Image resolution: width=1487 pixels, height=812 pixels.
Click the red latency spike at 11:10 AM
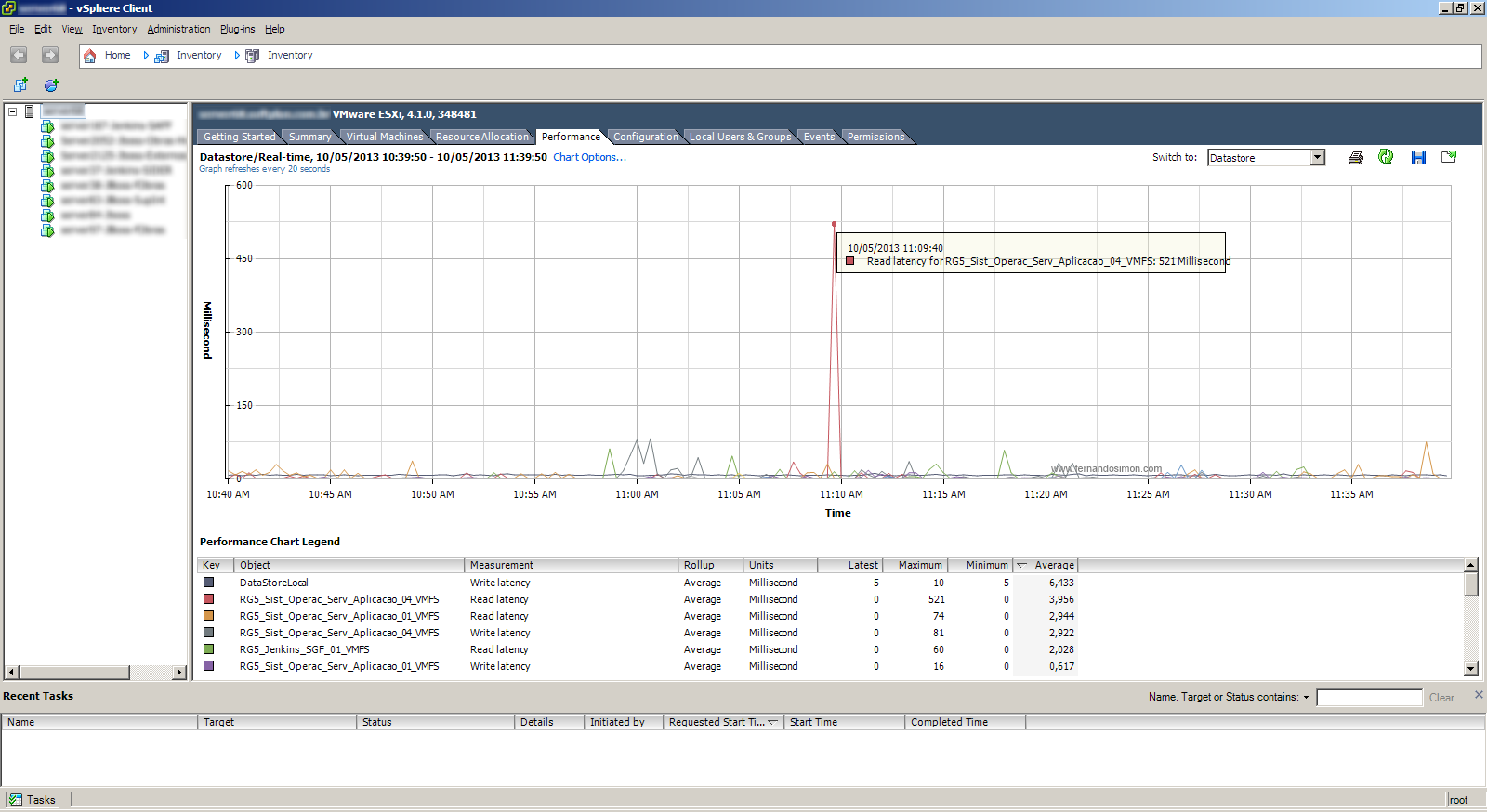[x=834, y=224]
